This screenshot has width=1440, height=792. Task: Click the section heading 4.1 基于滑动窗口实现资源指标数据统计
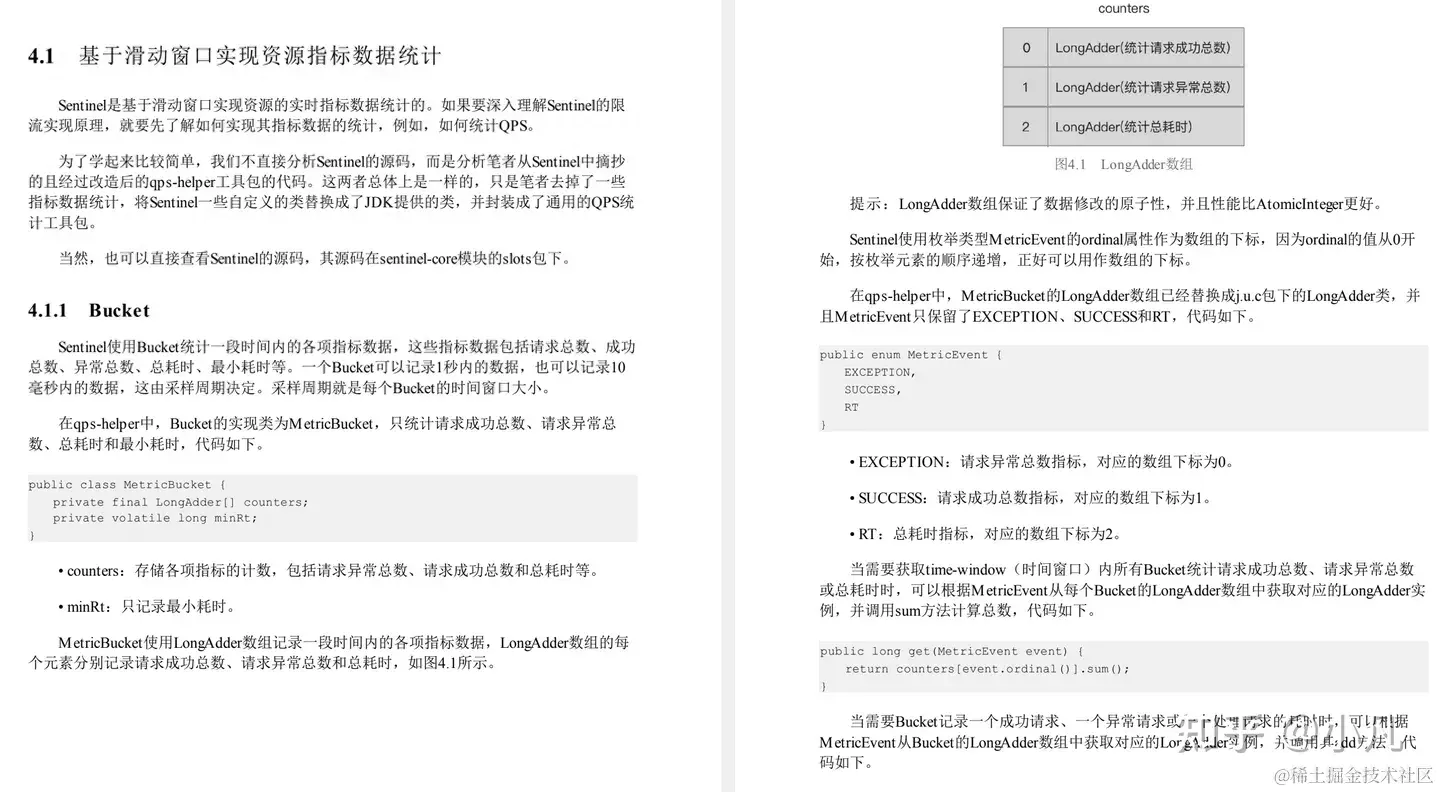(x=234, y=56)
